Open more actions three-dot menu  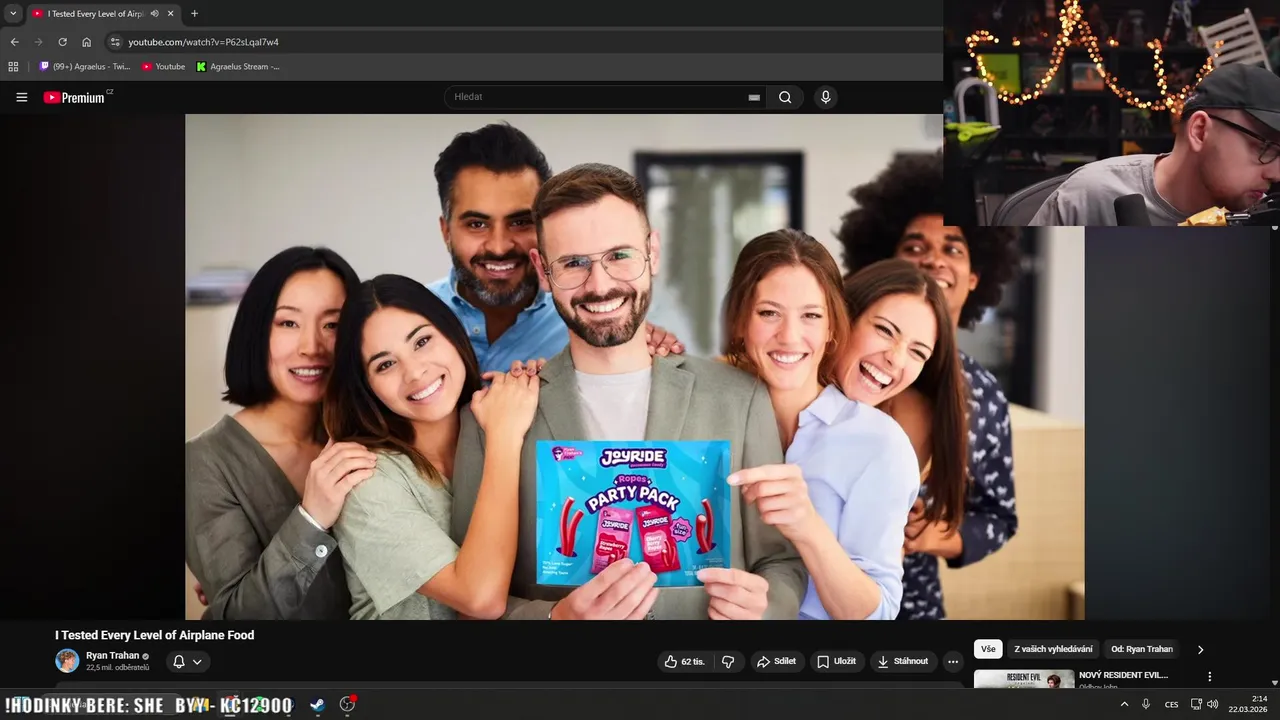(x=953, y=661)
